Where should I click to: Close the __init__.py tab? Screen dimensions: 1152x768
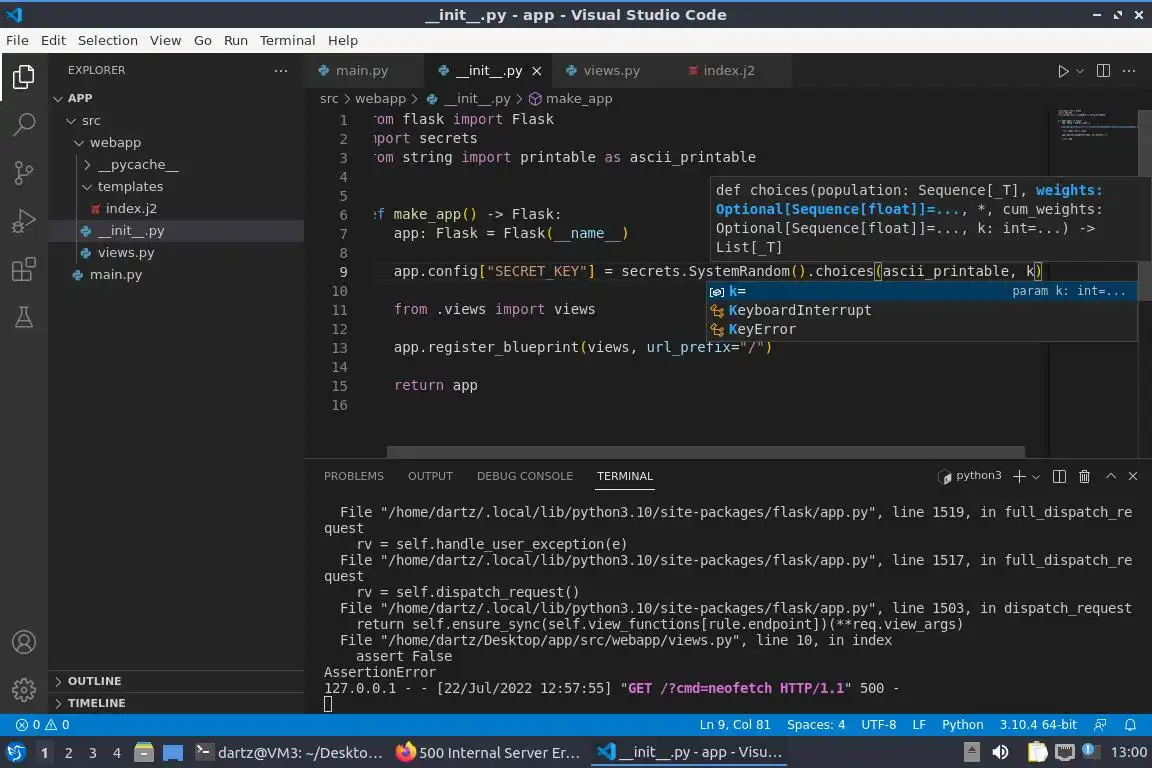click(537, 71)
